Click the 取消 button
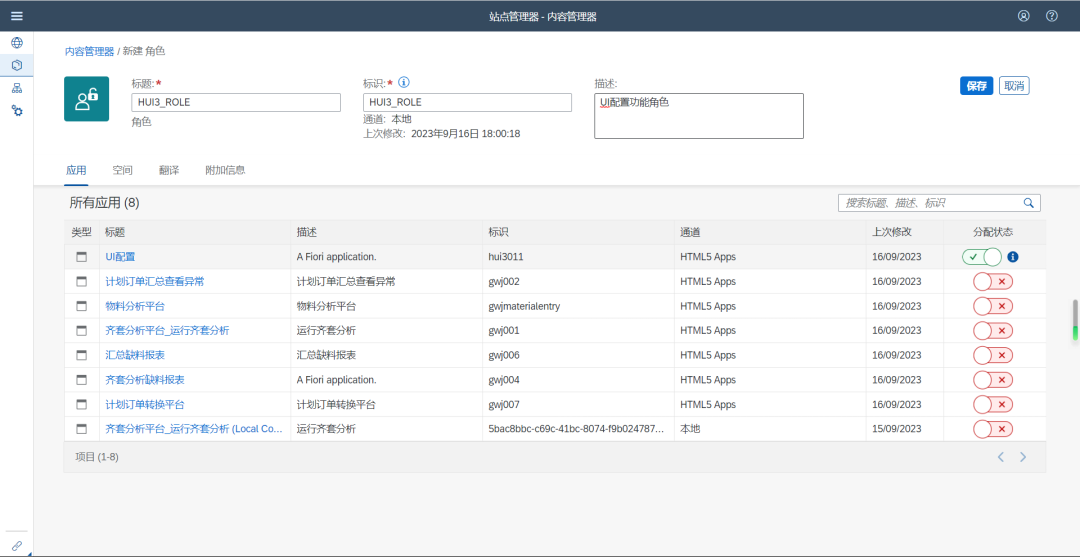The height and width of the screenshot is (557, 1080). (1014, 85)
